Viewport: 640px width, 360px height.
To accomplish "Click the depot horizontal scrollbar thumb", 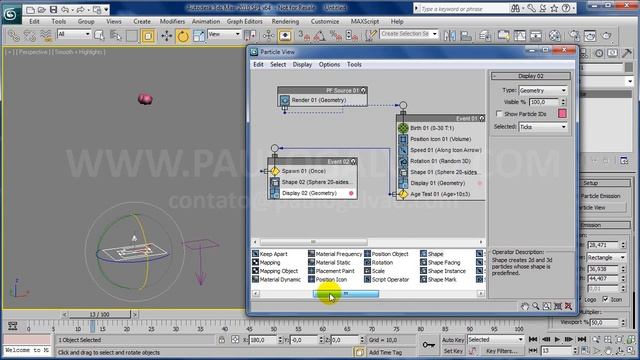I will 346,293.
